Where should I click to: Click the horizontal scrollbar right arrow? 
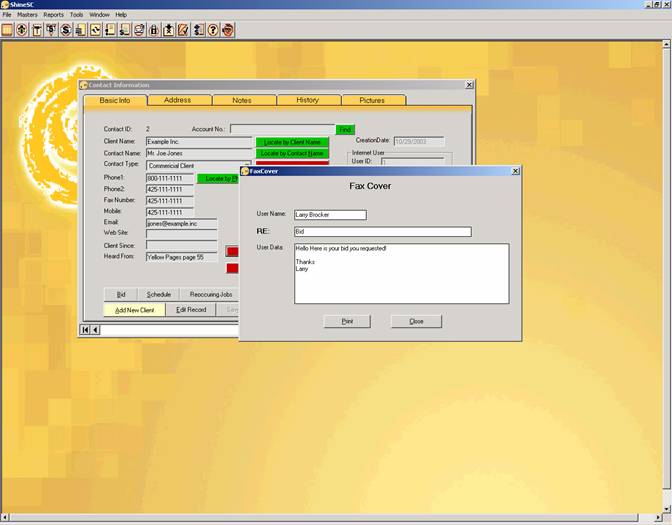658,518
